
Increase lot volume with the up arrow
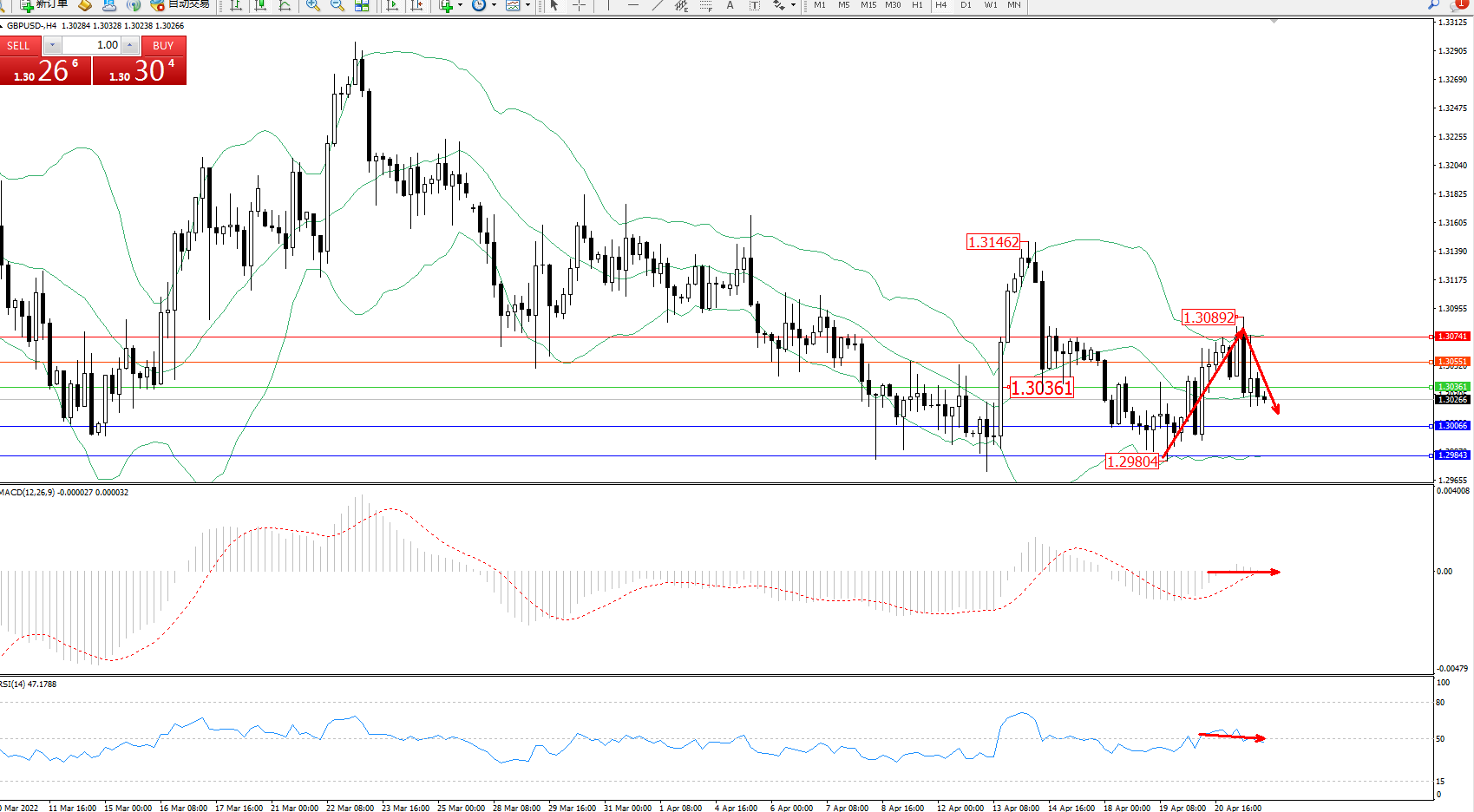pos(130,45)
